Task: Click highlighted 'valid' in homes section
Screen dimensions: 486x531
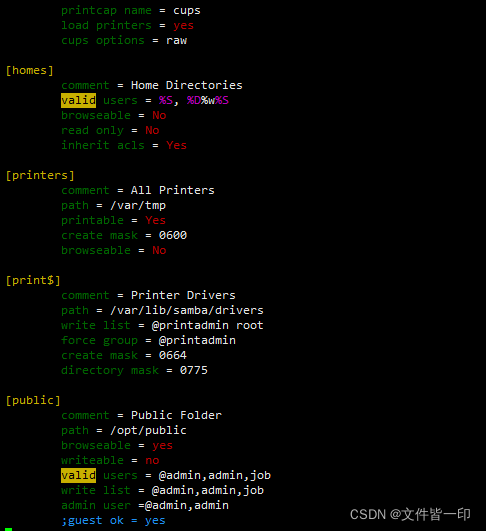Action: (x=79, y=101)
